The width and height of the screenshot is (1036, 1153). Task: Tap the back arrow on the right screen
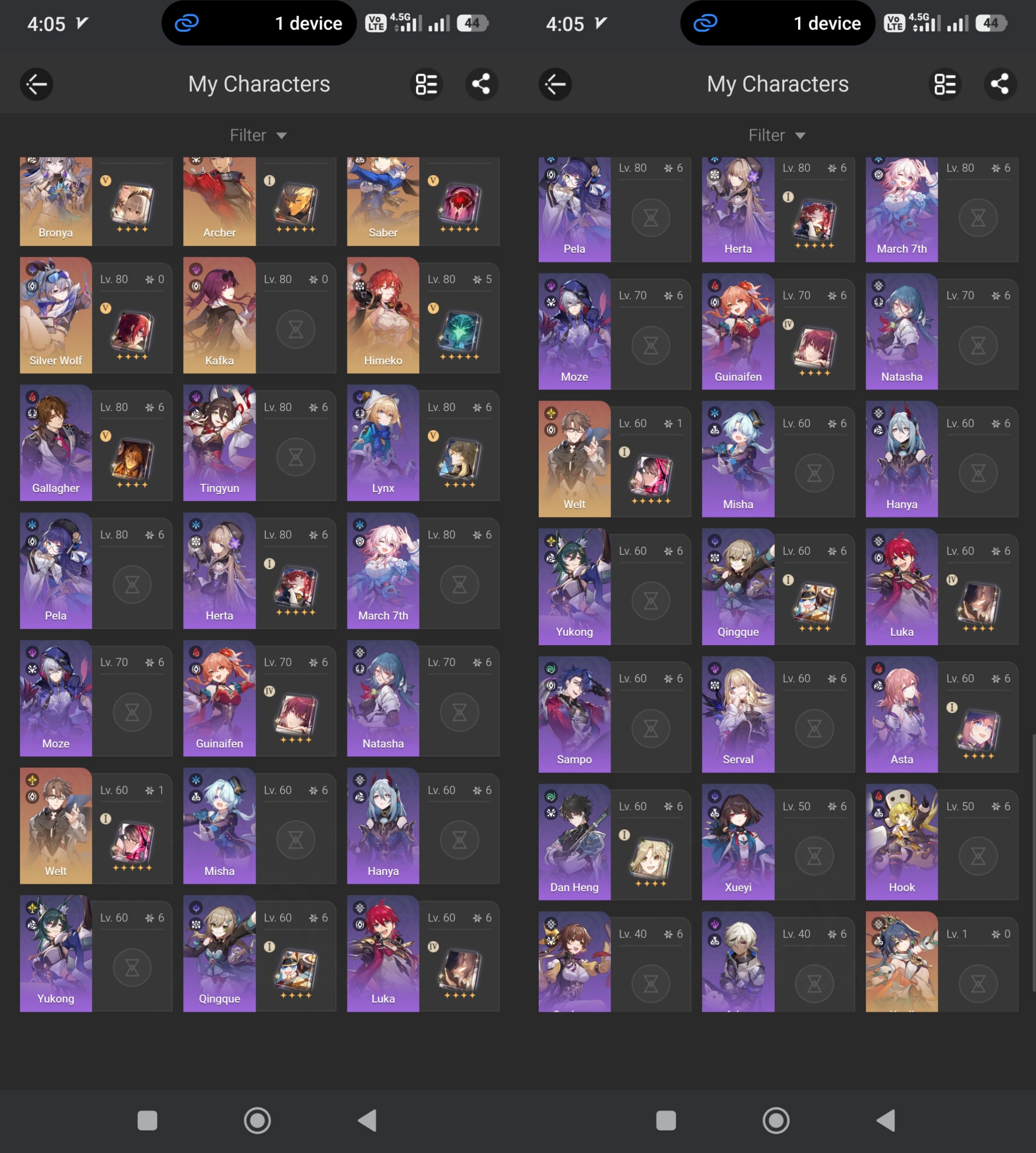555,84
